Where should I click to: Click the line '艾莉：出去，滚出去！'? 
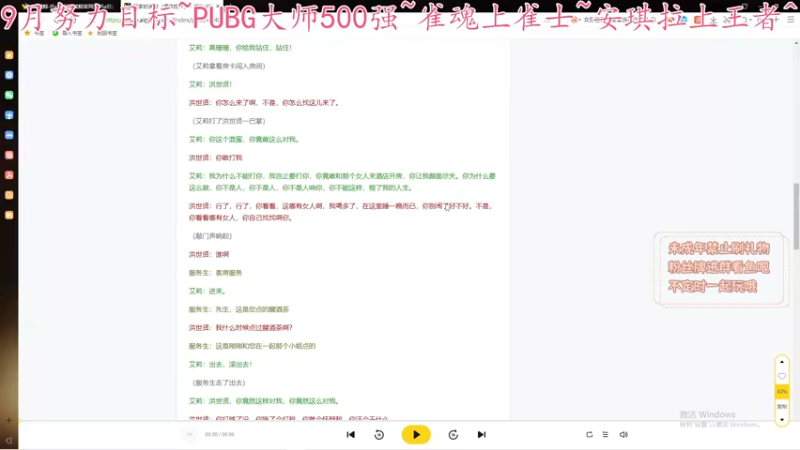click(x=220, y=364)
